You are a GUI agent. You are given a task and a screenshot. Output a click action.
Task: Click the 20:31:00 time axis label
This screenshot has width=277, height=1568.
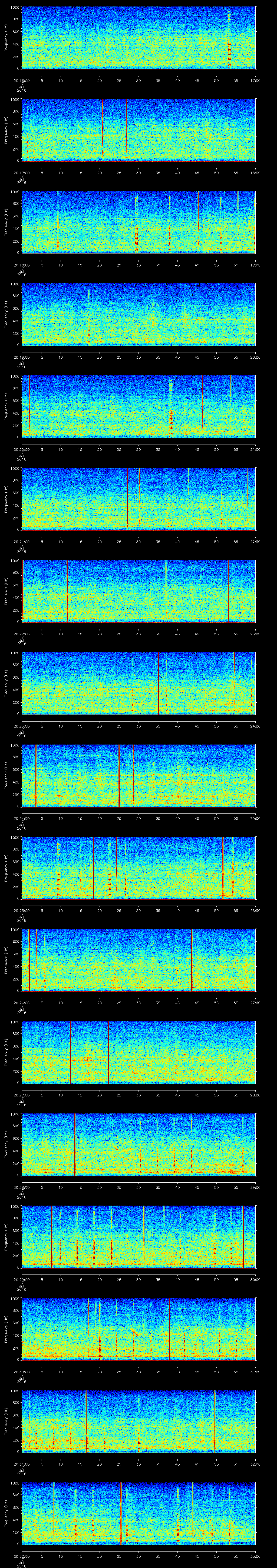coord(22,1463)
